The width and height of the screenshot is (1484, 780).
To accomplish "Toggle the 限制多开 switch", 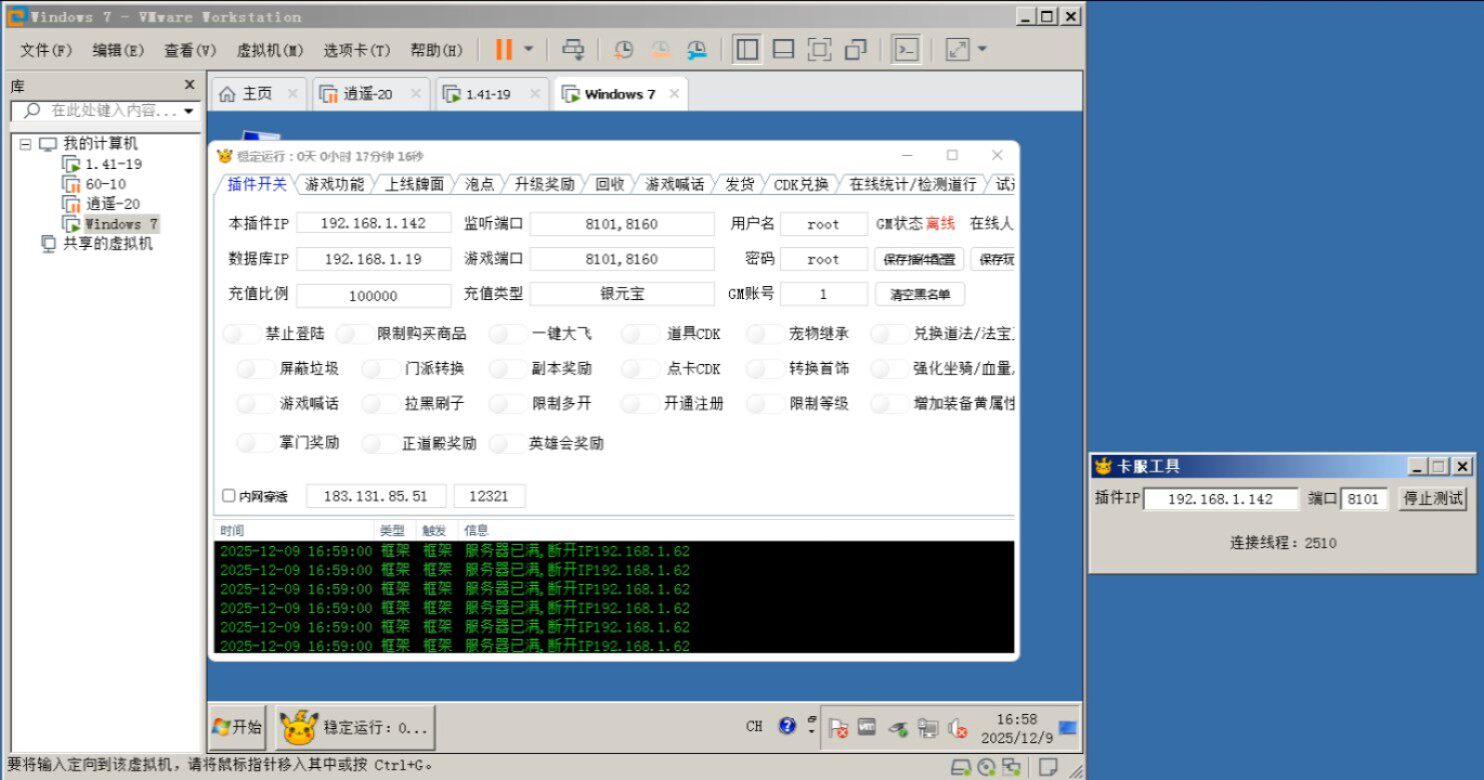I will click(508, 404).
